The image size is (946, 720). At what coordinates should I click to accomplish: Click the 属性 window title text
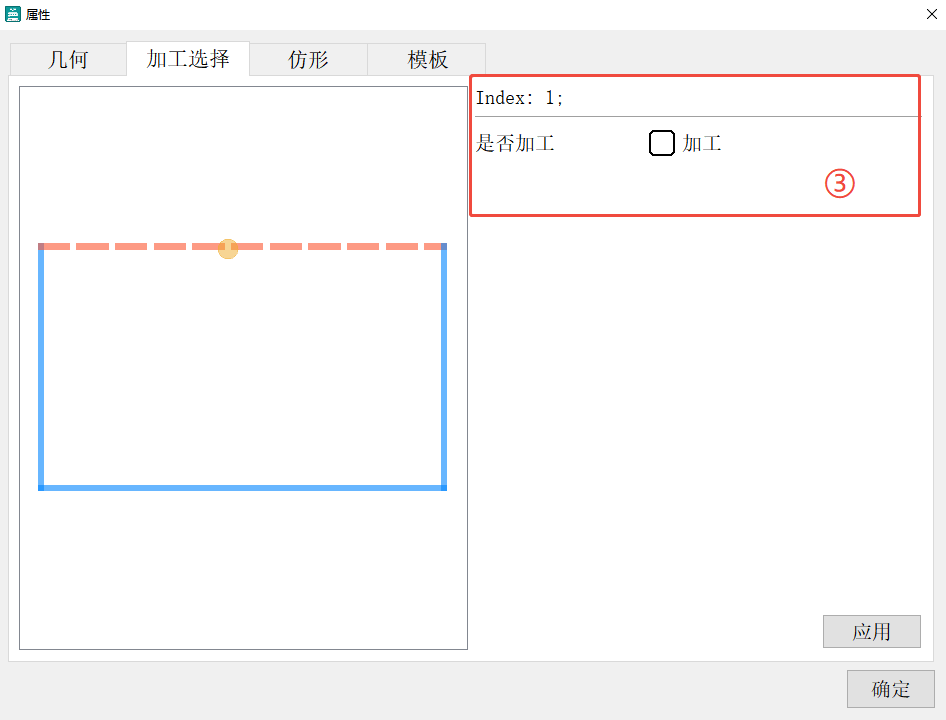(x=38, y=14)
